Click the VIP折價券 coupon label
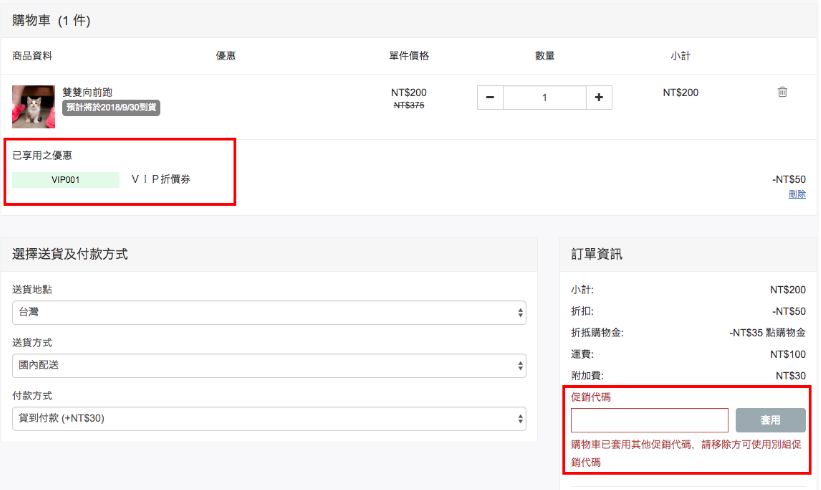Viewport: 821px width, 490px height. point(161,179)
